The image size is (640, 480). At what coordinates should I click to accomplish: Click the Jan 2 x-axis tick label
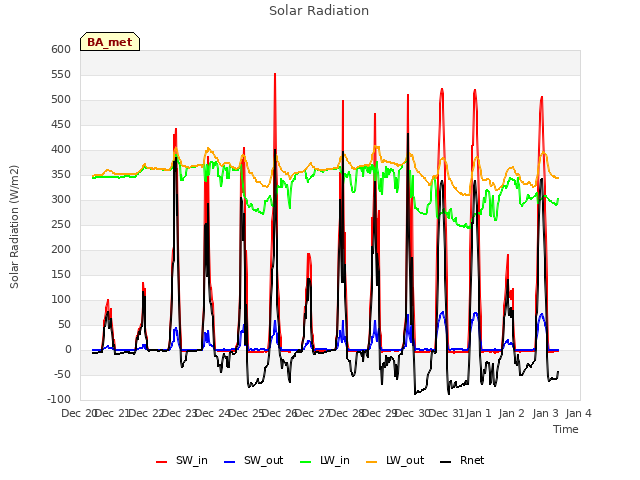click(x=512, y=413)
